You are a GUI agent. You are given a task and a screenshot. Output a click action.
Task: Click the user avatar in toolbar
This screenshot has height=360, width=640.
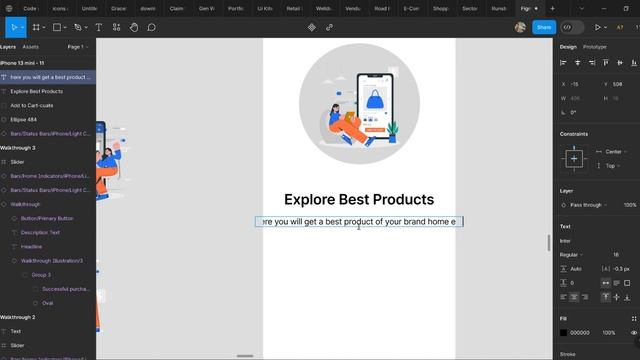[x=520, y=27]
